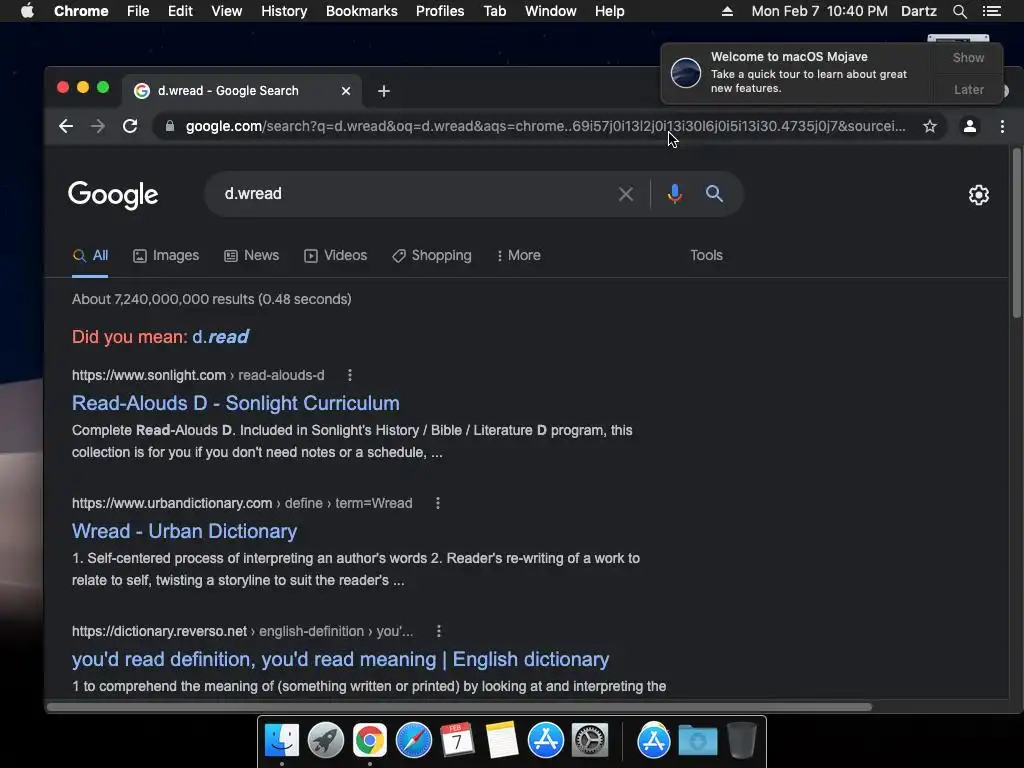Open a new tab with plus icon
Image resolution: width=1024 pixels, height=768 pixels.
384,91
